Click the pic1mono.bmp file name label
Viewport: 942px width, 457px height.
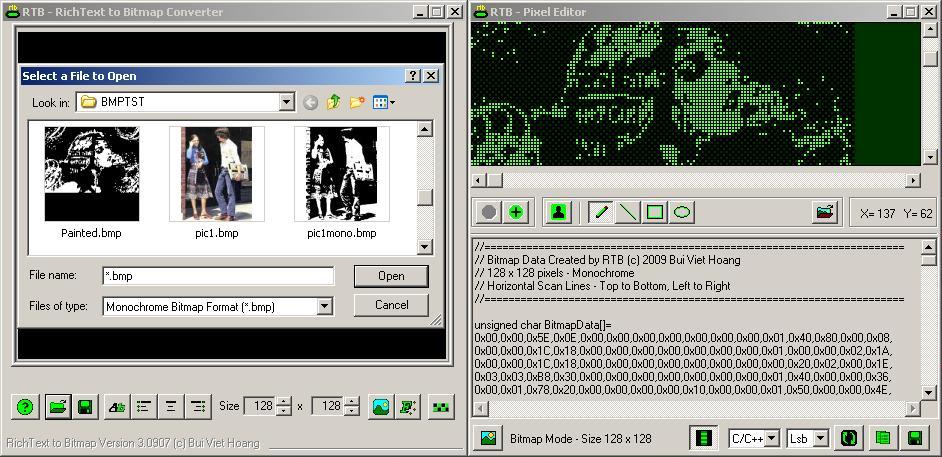click(342, 233)
